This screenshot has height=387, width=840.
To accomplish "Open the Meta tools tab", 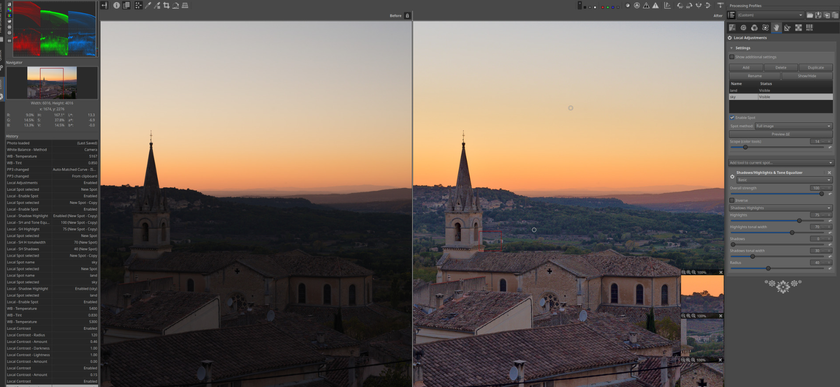I will click(x=809, y=28).
